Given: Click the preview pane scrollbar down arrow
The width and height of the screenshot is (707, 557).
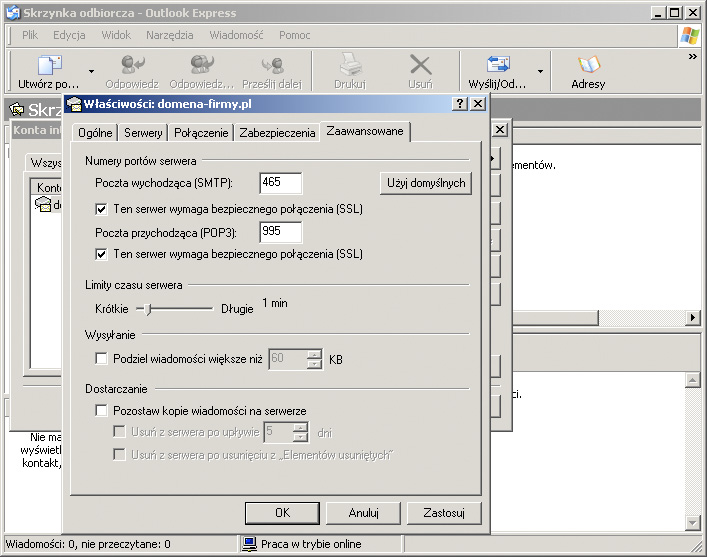Looking at the screenshot, I should click(x=692, y=523).
